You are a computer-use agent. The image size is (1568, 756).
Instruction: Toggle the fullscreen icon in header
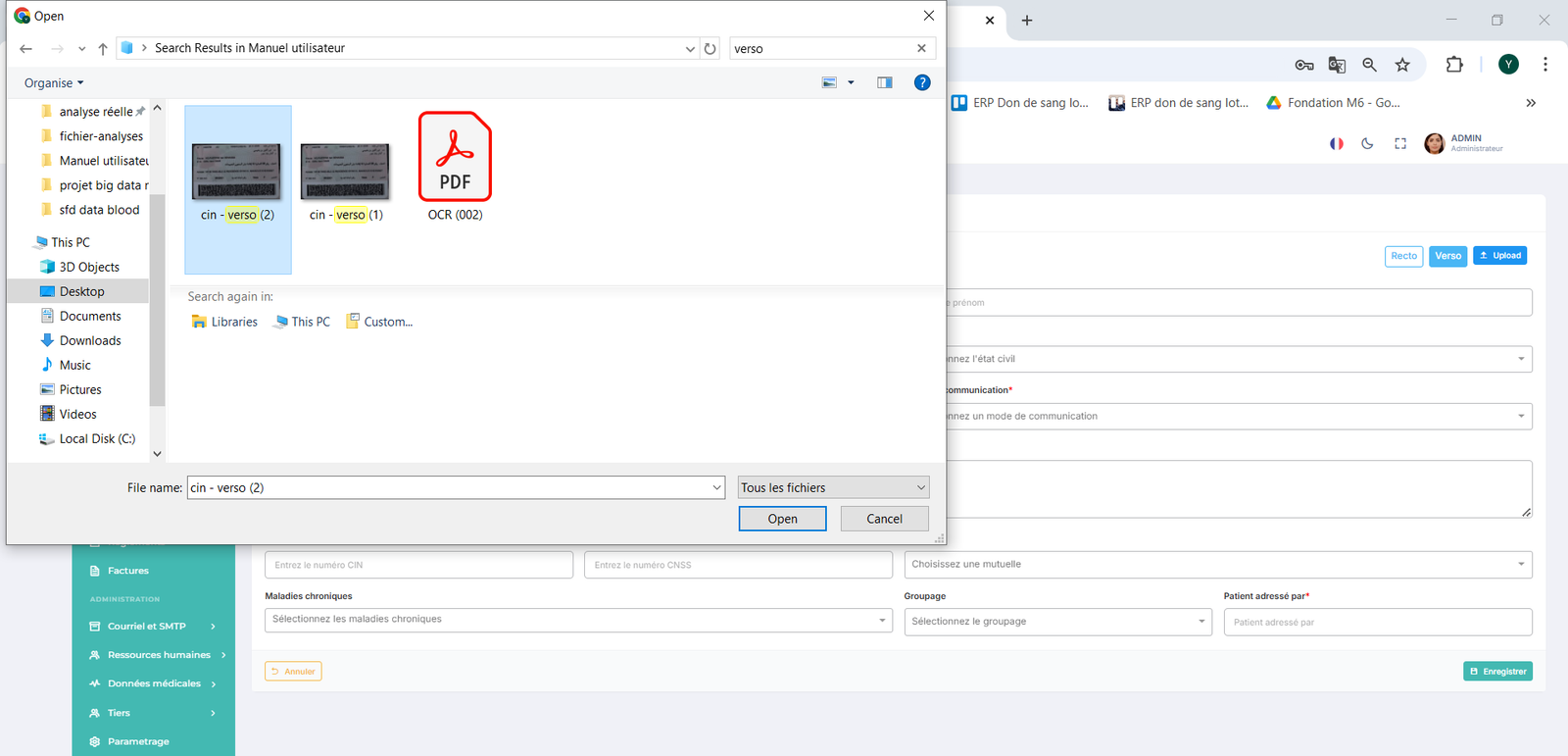(x=1400, y=143)
